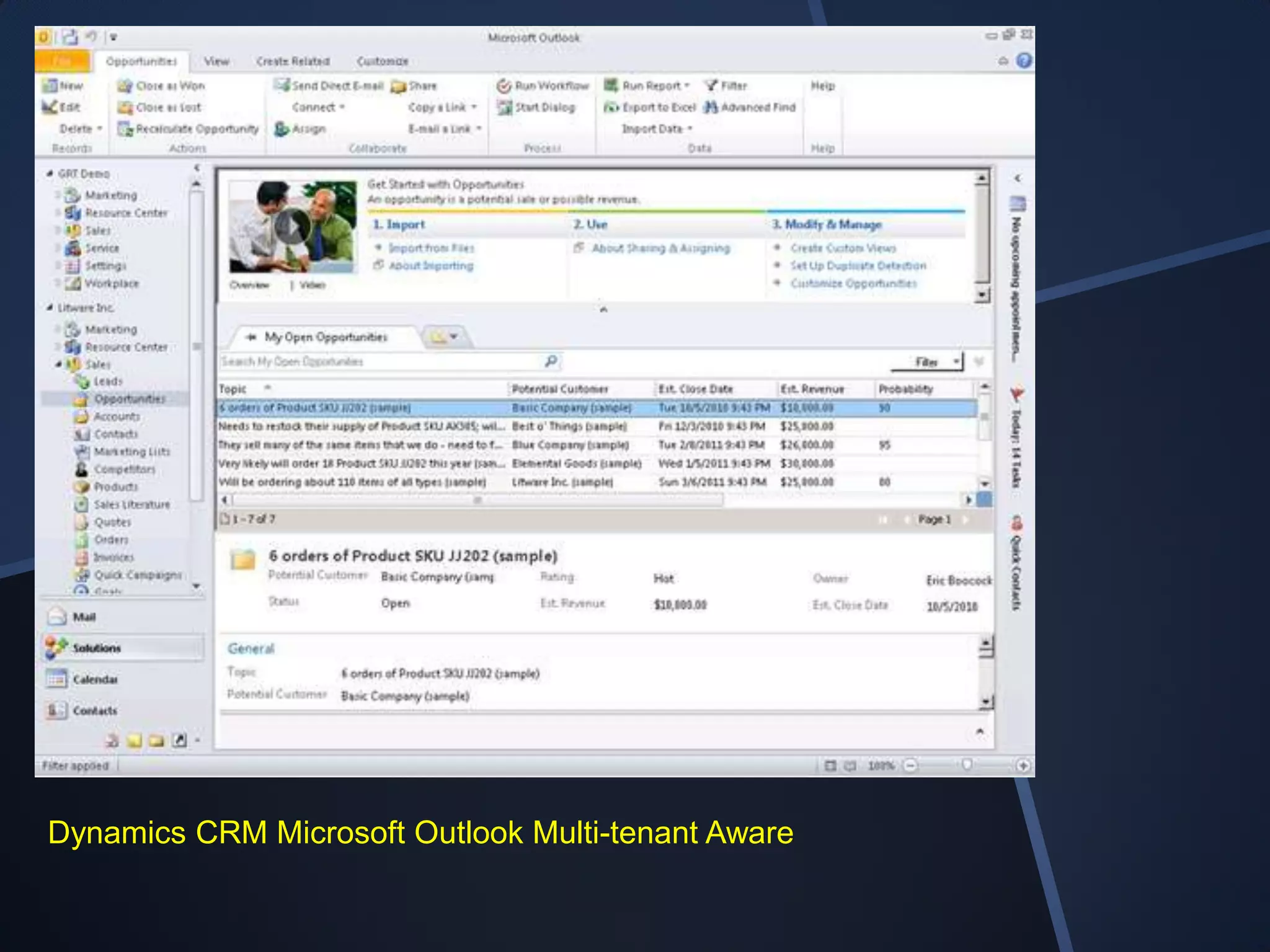Click the Filter funnel icon in the ribbon
Image resolution: width=1270 pixels, height=952 pixels.
[x=711, y=86]
